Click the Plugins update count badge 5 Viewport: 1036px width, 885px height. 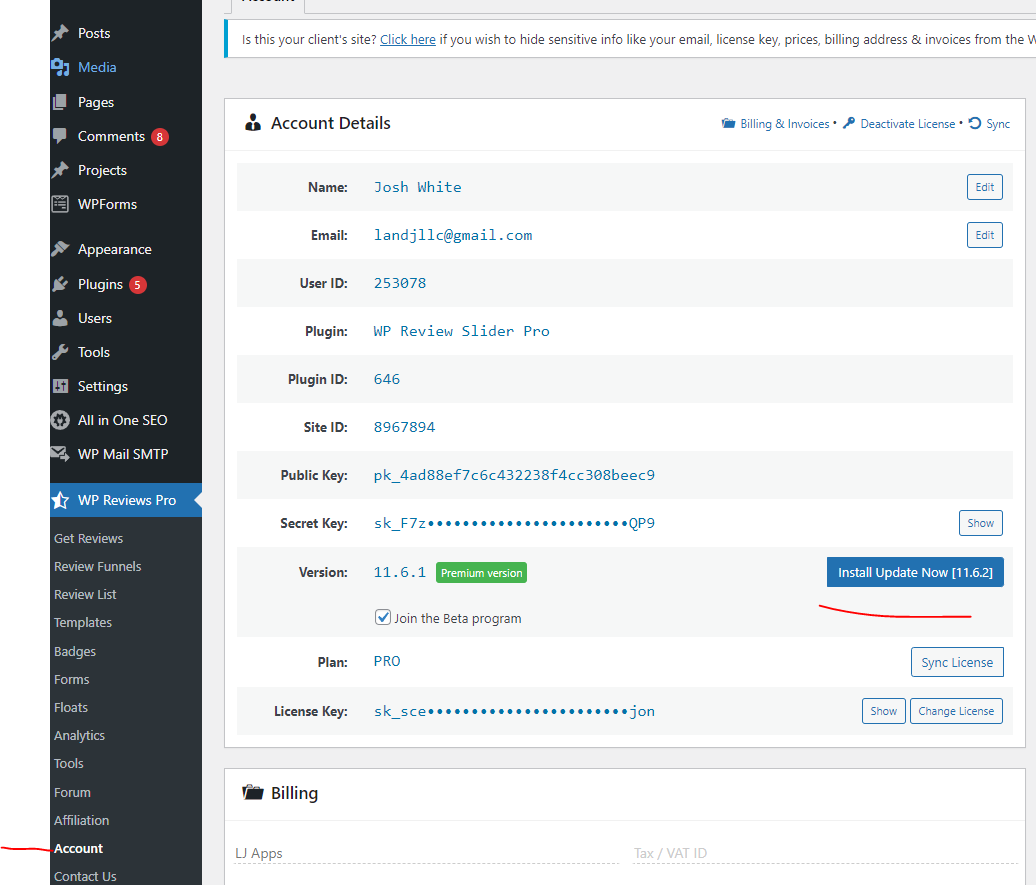pos(137,285)
